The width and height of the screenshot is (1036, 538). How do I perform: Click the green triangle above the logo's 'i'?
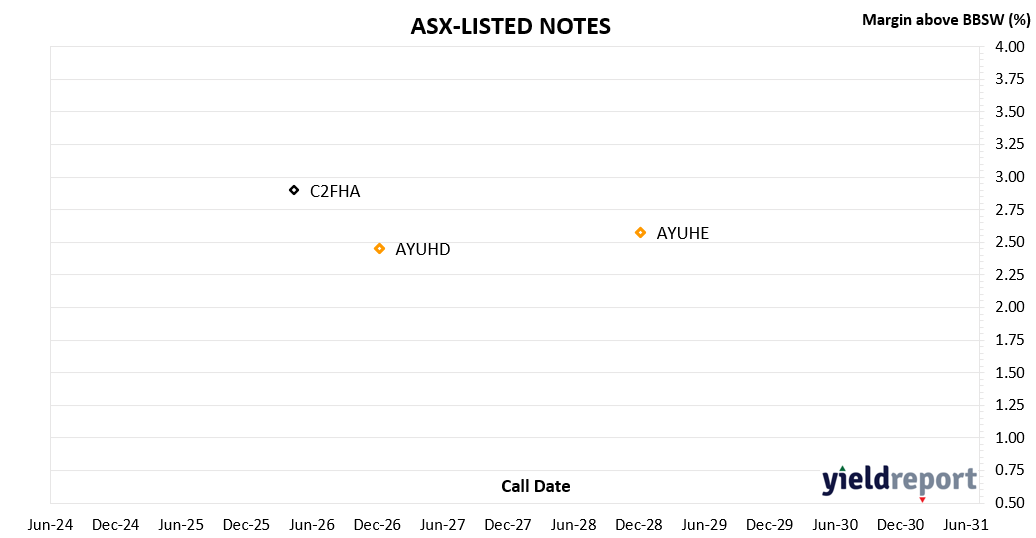(x=842, y=469)
